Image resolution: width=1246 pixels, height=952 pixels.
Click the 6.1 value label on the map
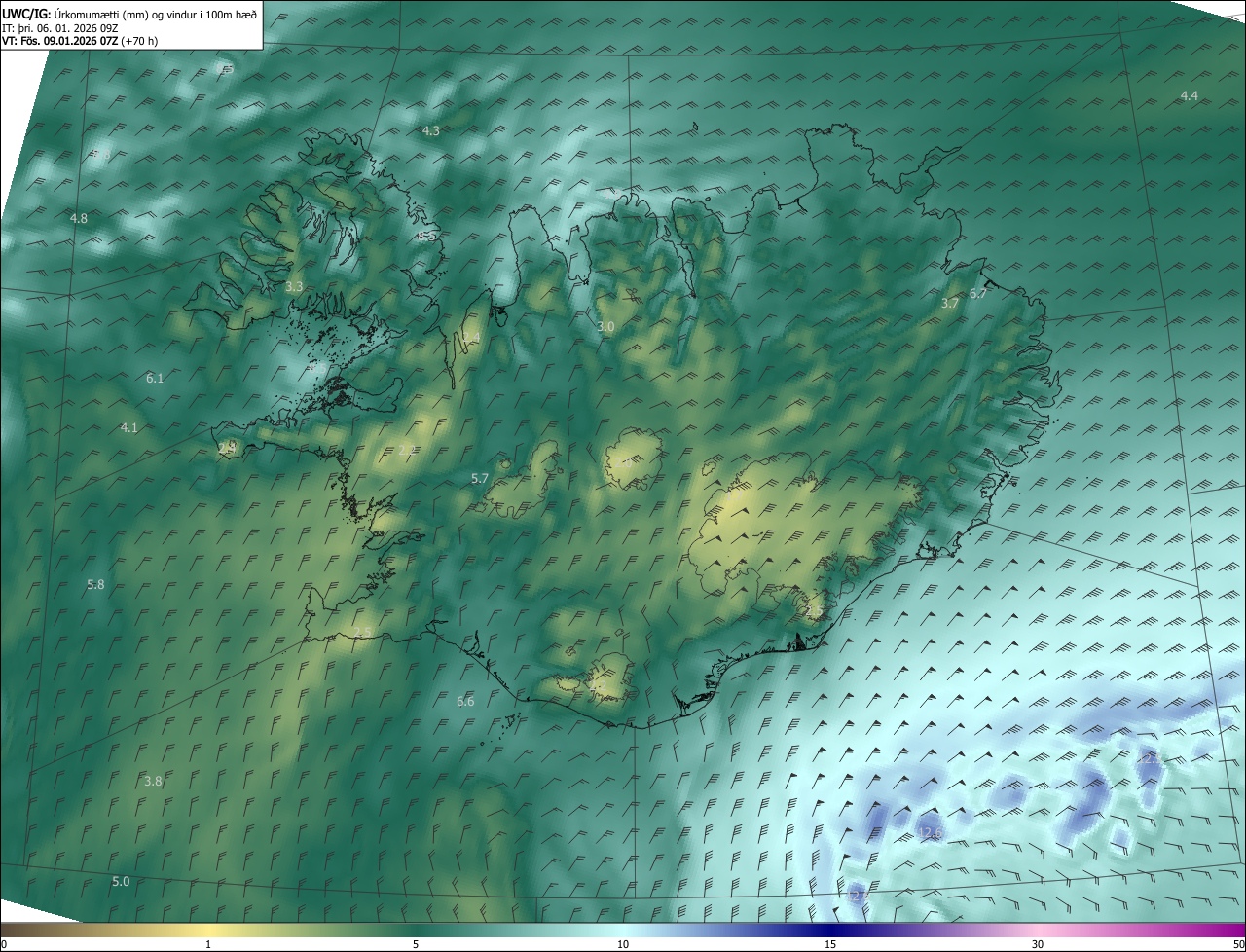click(x=155, y=378)
